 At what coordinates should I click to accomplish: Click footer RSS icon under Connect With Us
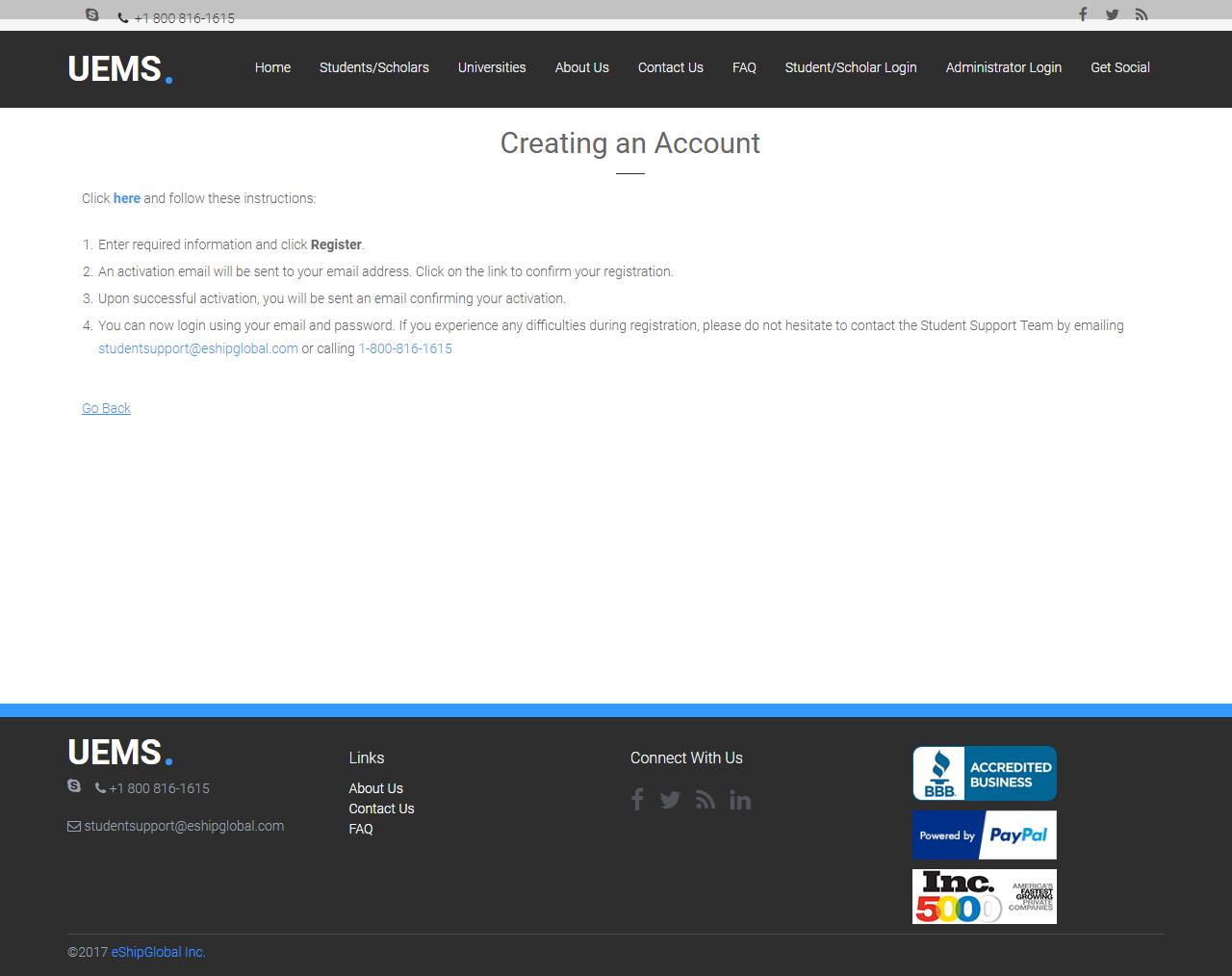point(706,800)
